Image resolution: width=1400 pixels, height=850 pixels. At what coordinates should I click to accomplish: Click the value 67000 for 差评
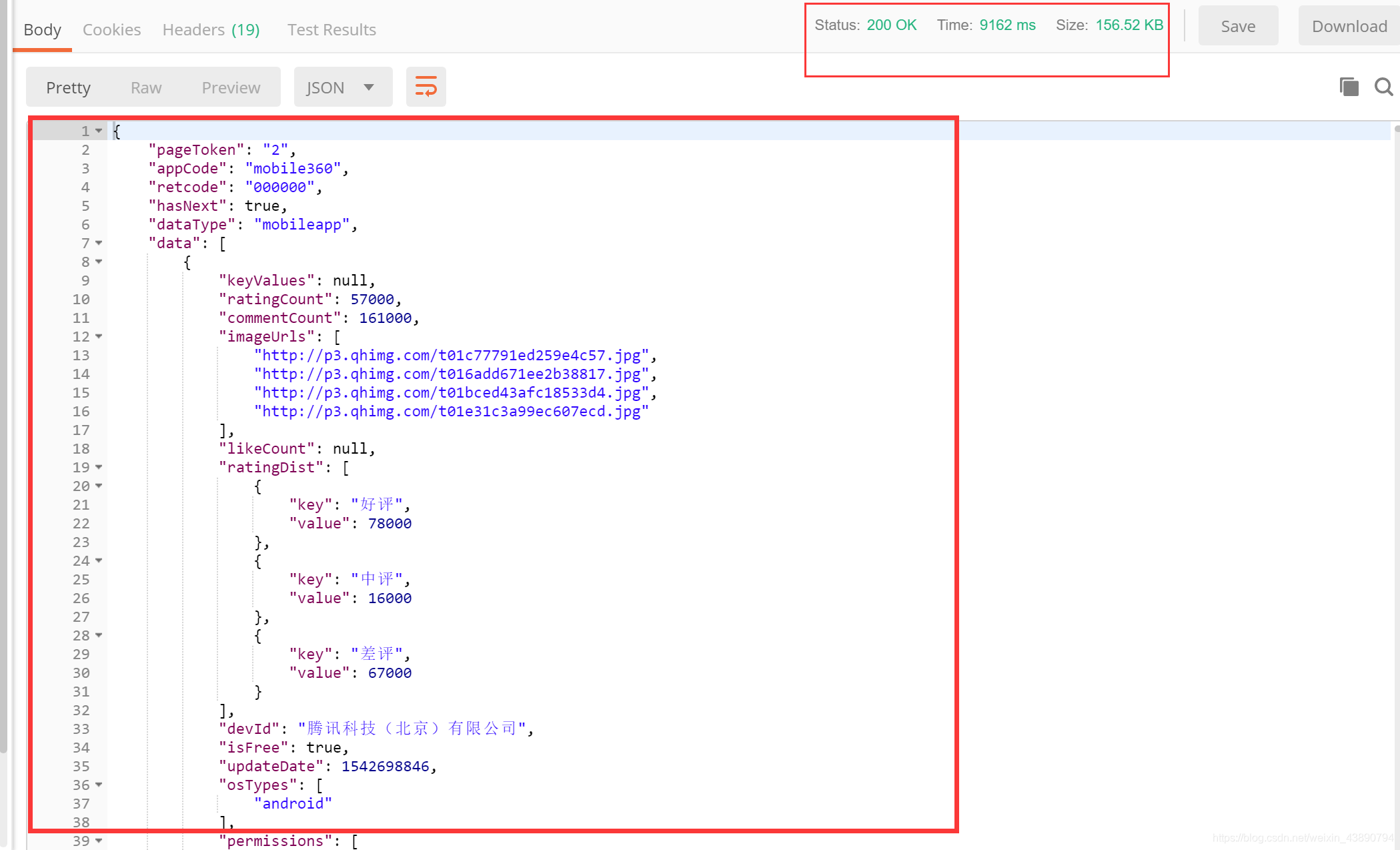coord(390,673)
